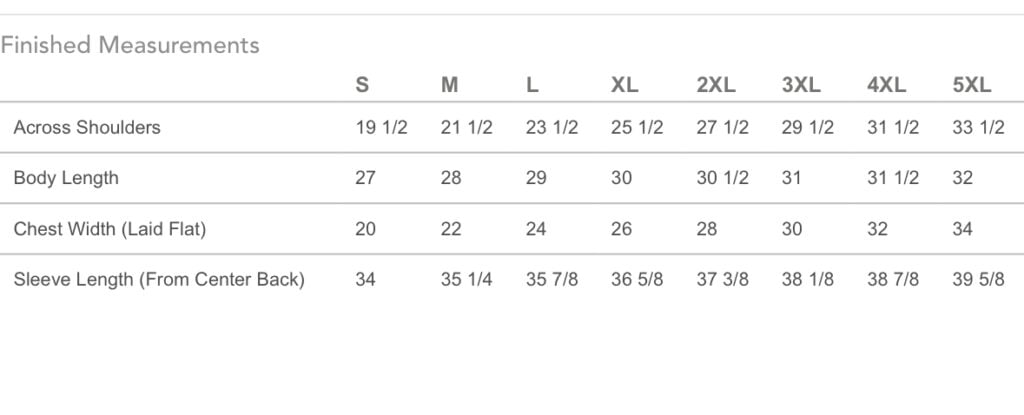Select the M size column header
Viewport: 1024px width, 415px height.
(450, 86)
